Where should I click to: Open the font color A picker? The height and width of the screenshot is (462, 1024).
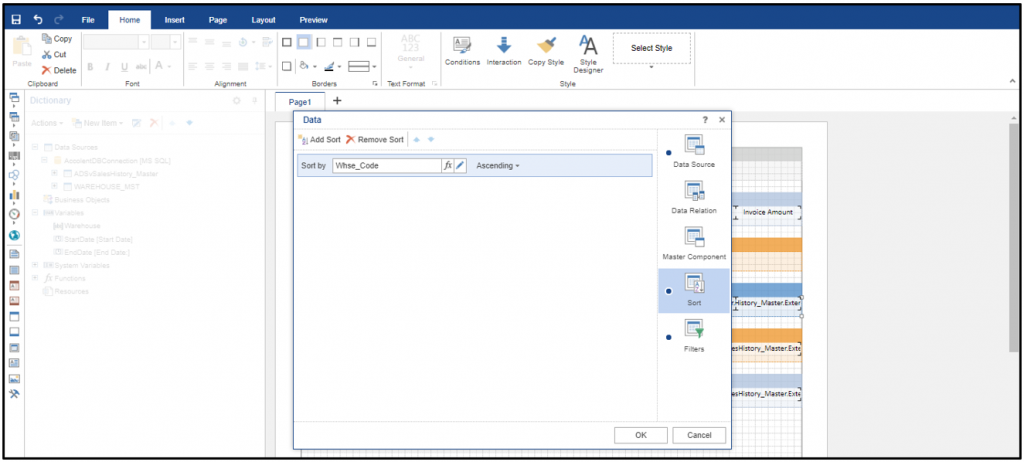pyautogui.click(x=163, y=66)
